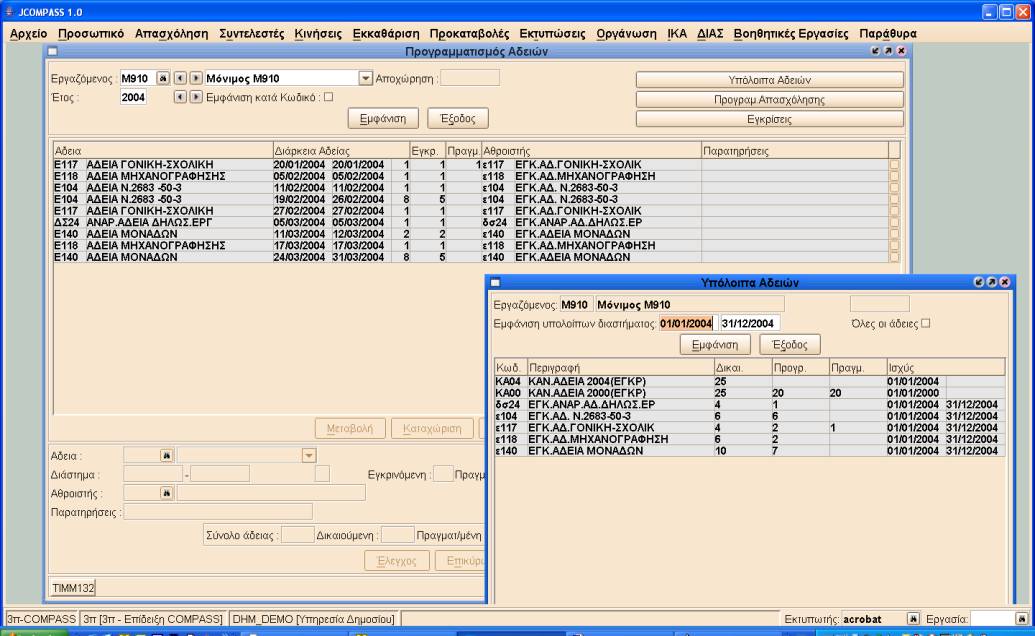
Task: Click the Εγκρίσεις button
Action: point(770,119)
